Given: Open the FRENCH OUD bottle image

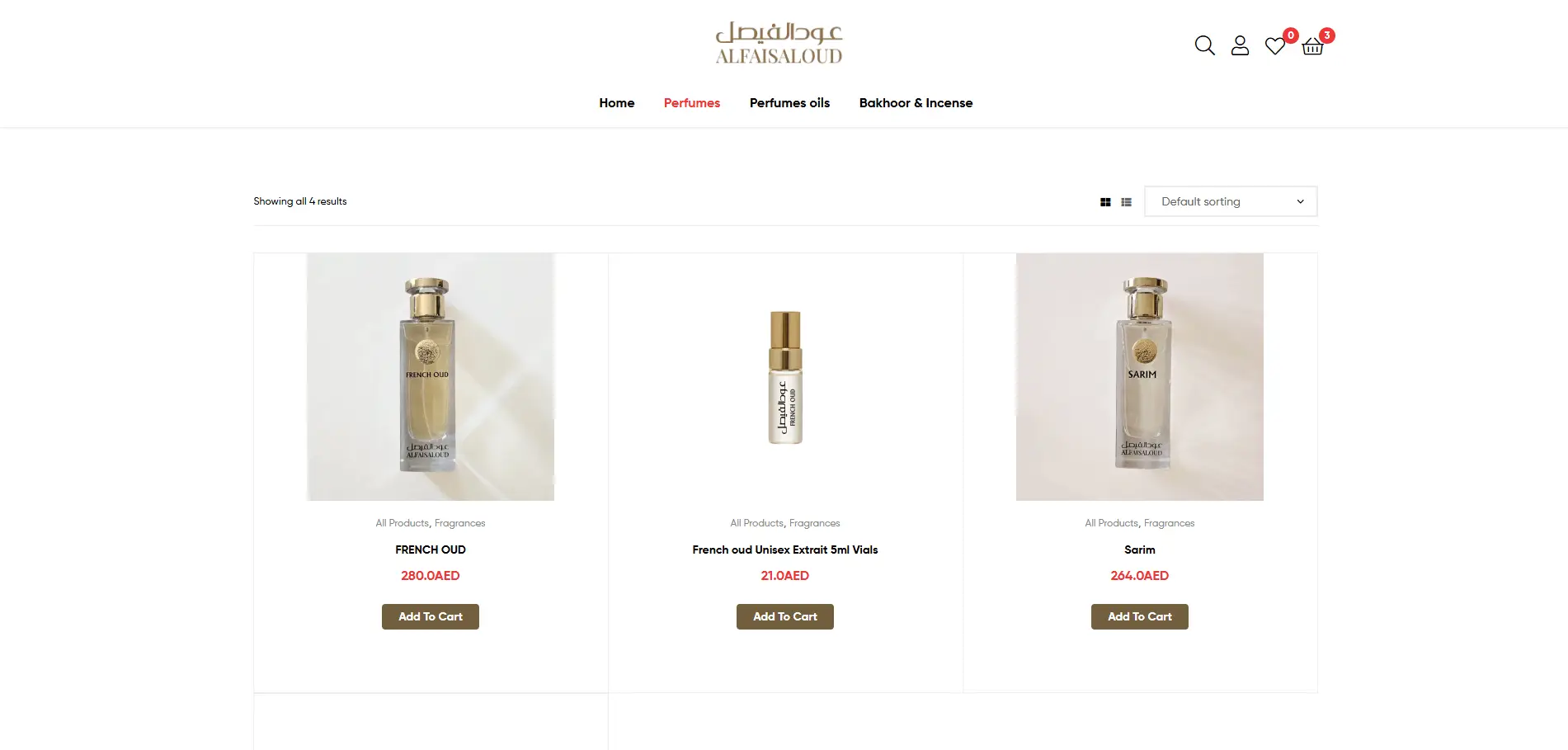Looking at the screenshot, I should (431, 377).
